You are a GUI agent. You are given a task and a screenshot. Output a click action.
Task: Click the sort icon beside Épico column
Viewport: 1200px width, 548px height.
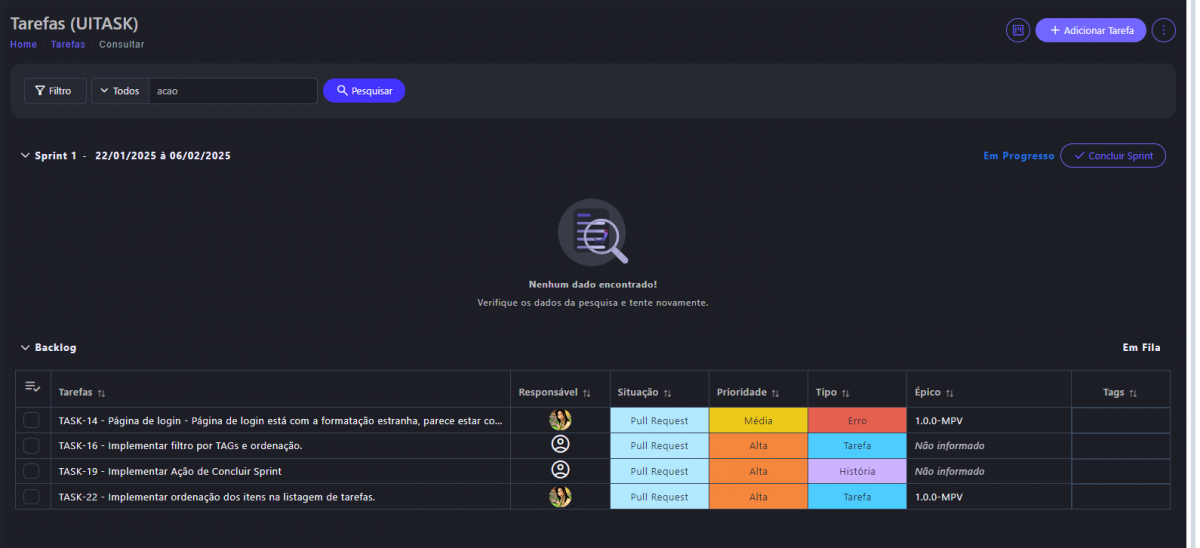pos(949,393)
